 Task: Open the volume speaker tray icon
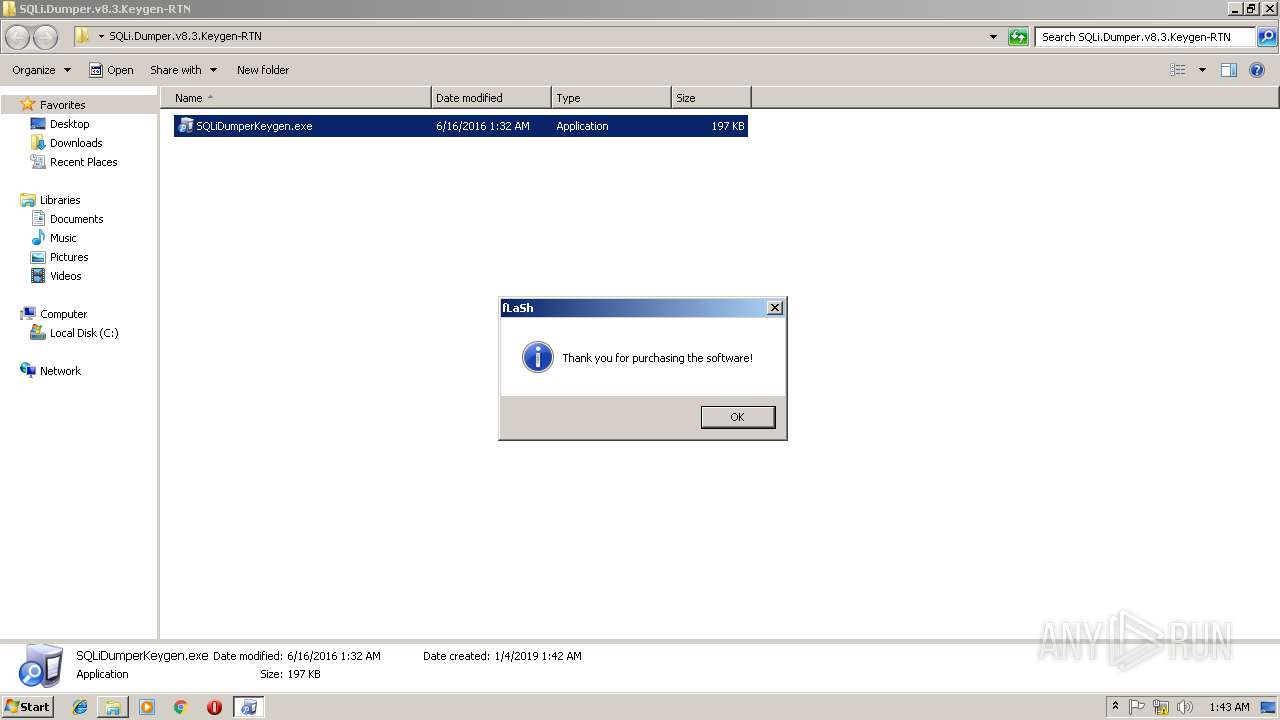click(x=1185, y=707)
